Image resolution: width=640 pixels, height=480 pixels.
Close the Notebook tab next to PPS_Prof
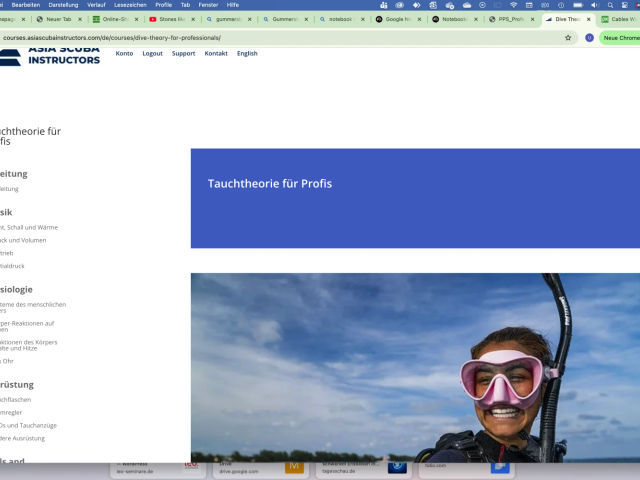pos(476,19)
